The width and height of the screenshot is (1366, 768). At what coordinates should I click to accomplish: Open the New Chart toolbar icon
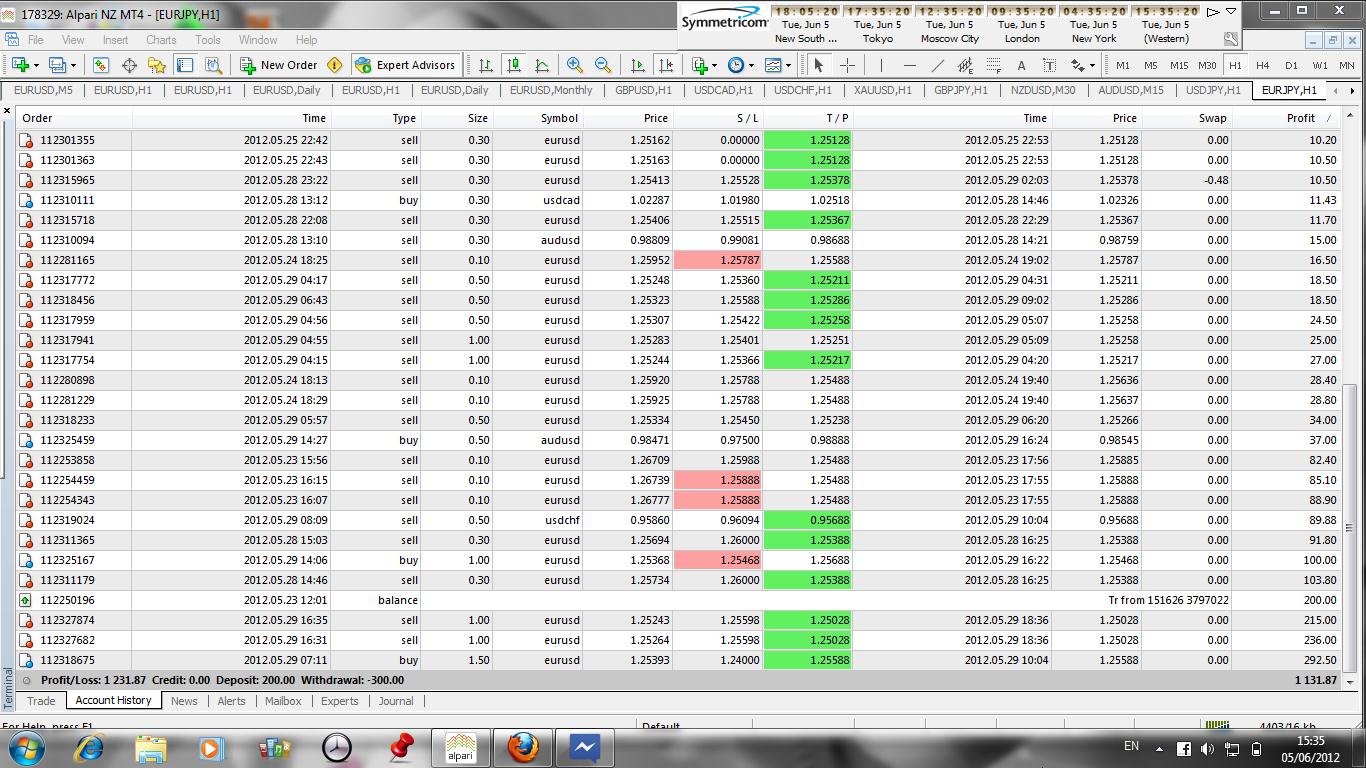point(19,65)
